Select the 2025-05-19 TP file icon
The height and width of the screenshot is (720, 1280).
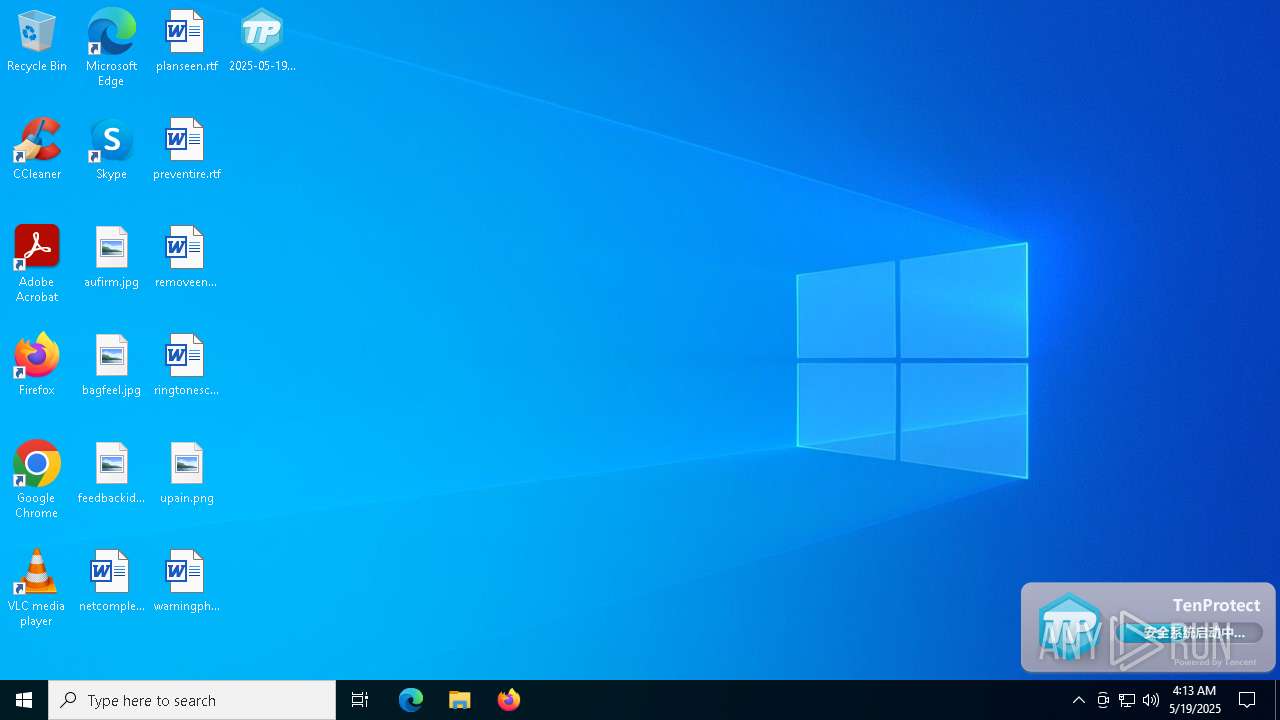(262, 41)
